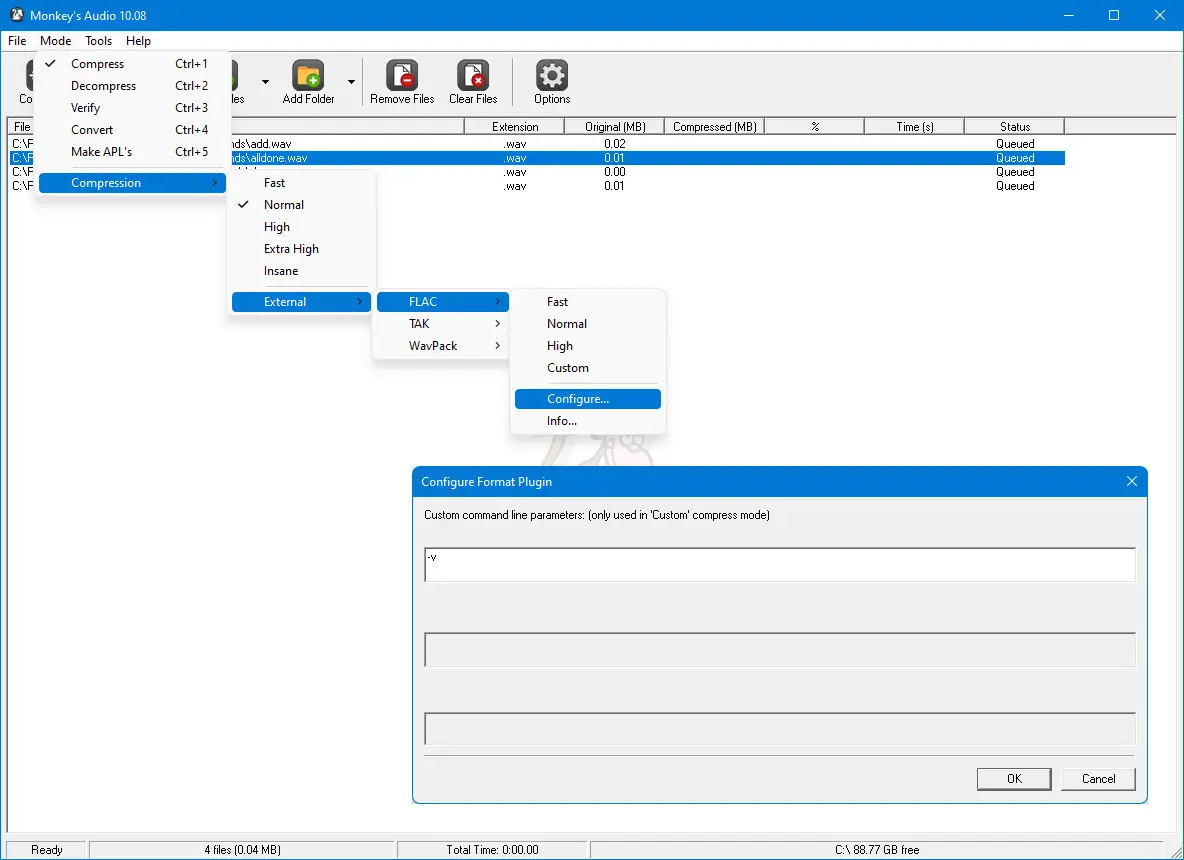Click the second disabled parameter field

[780, 649]
